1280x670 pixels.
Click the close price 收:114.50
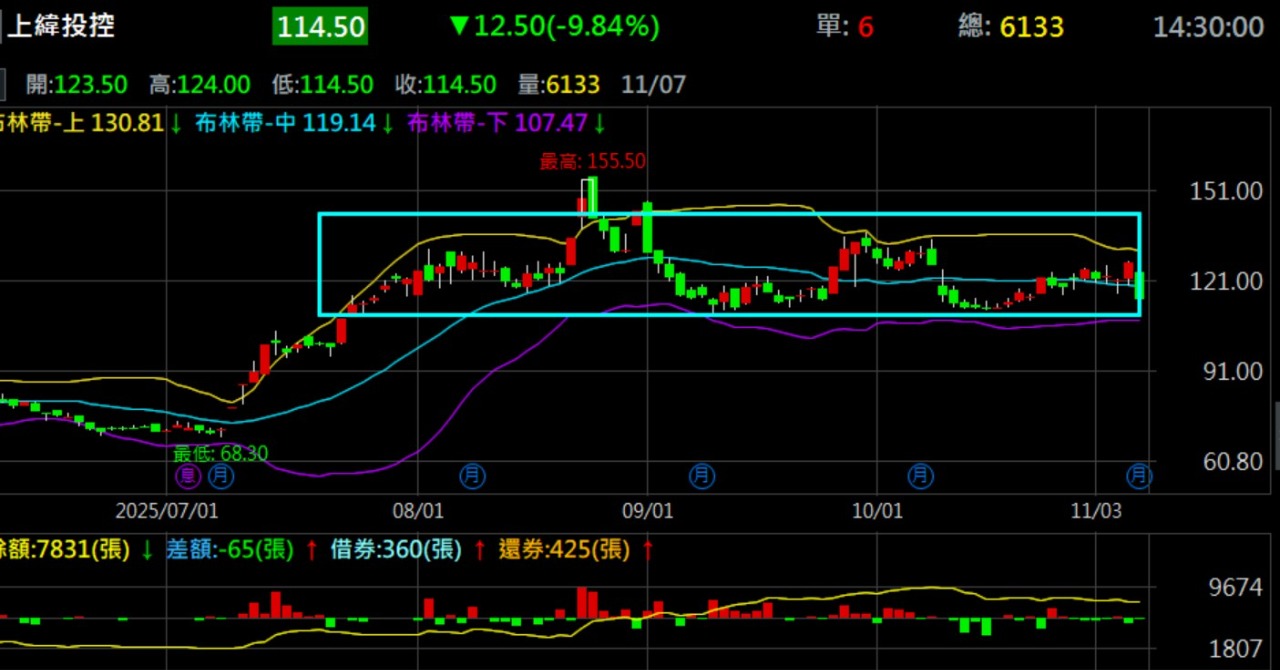[444, 85]
